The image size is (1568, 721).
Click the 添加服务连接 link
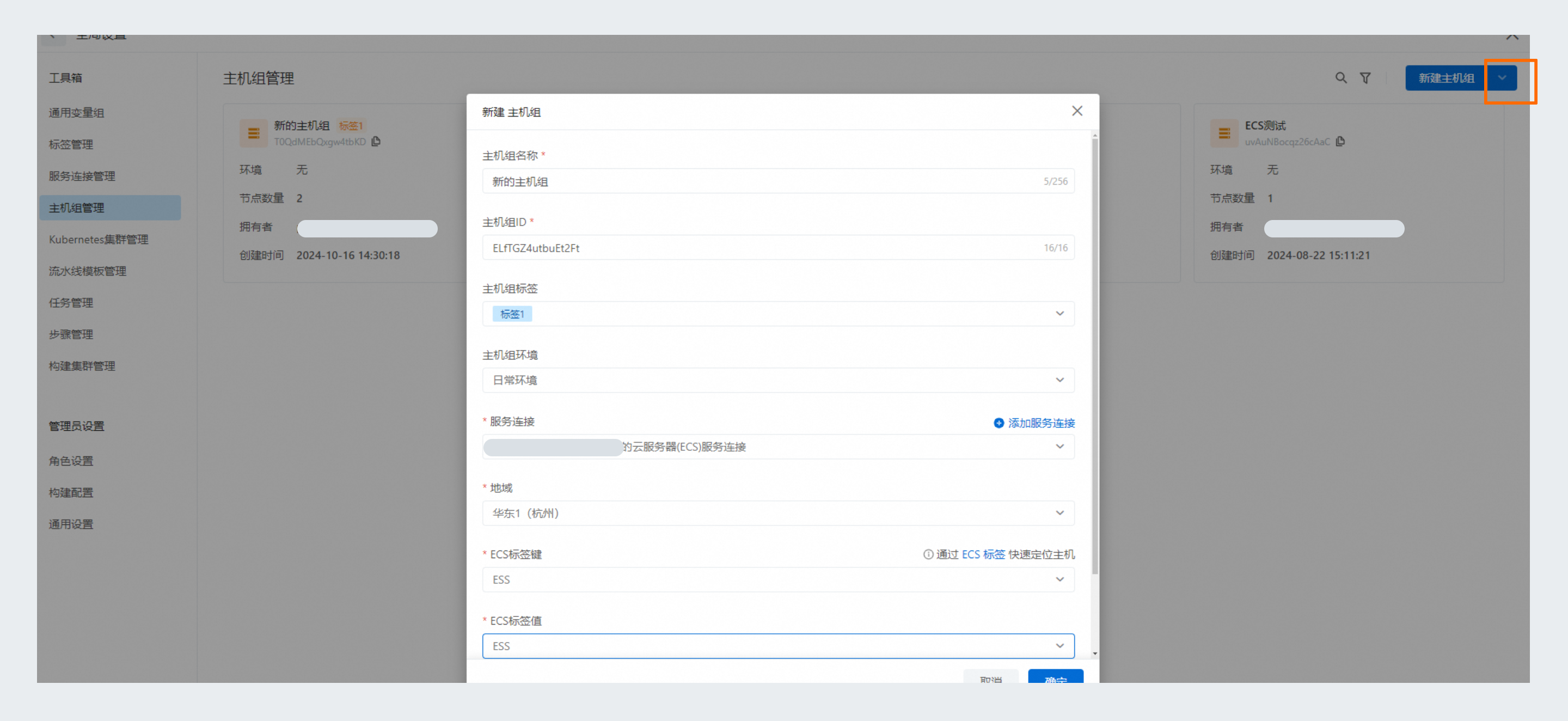1041,423
